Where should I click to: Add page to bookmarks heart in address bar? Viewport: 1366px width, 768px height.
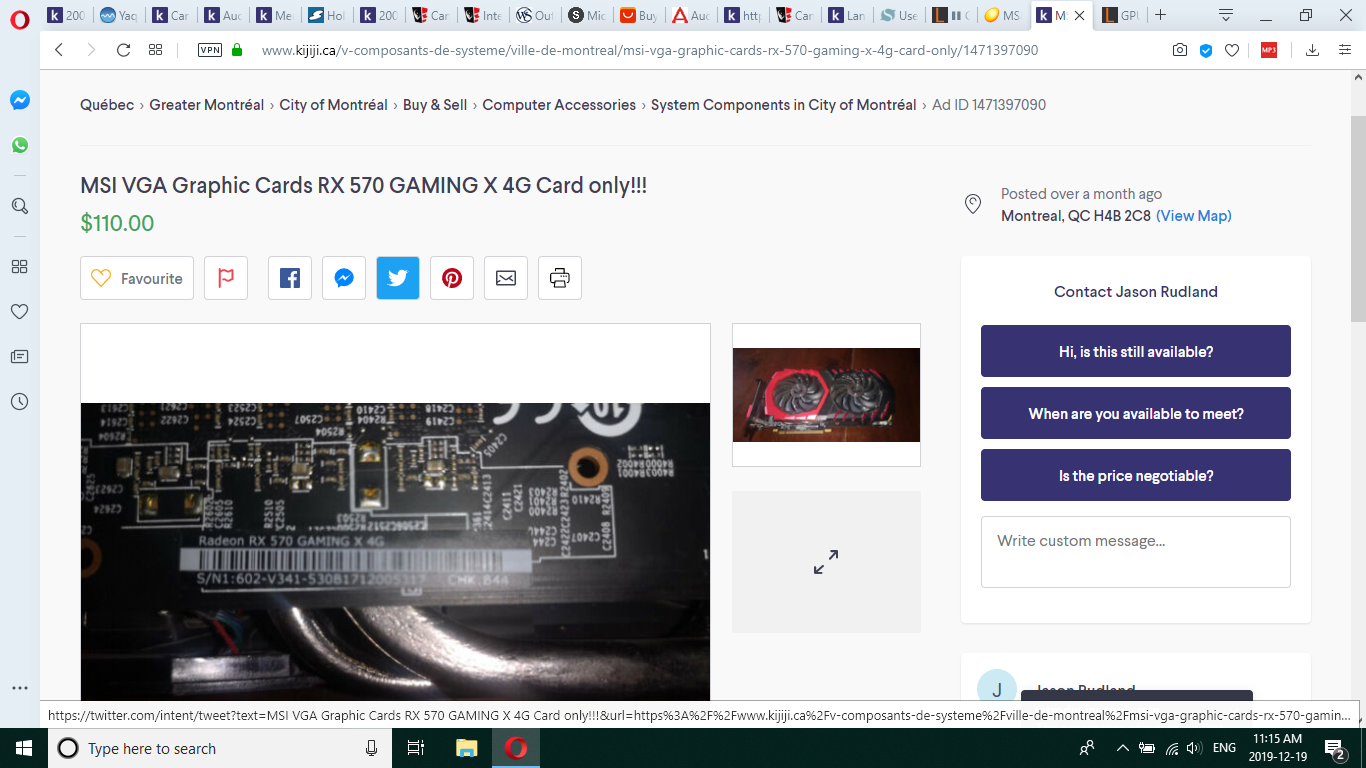click(1232, 50)
